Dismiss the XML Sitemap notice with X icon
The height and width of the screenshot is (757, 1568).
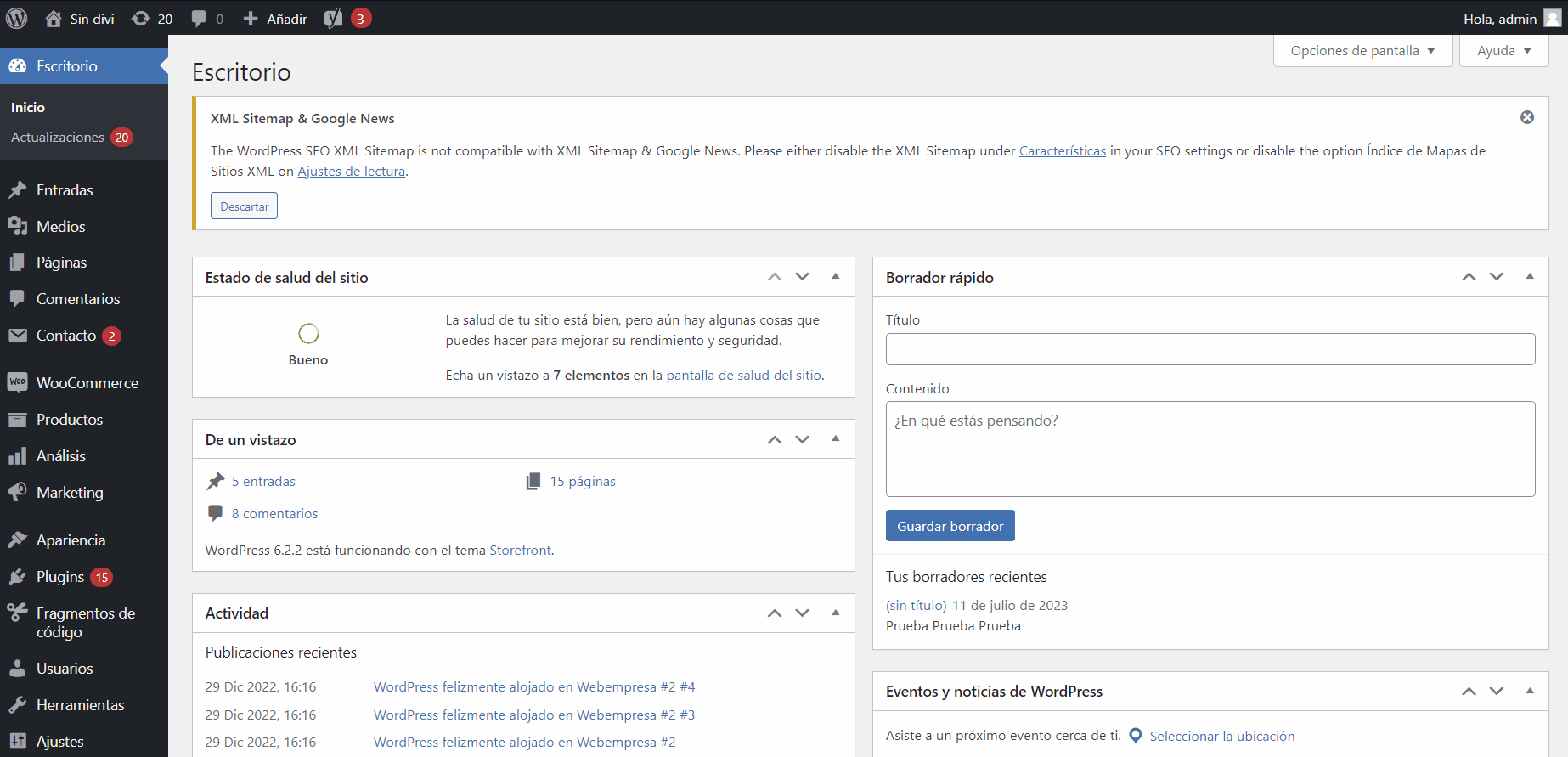coord(1526,117)
